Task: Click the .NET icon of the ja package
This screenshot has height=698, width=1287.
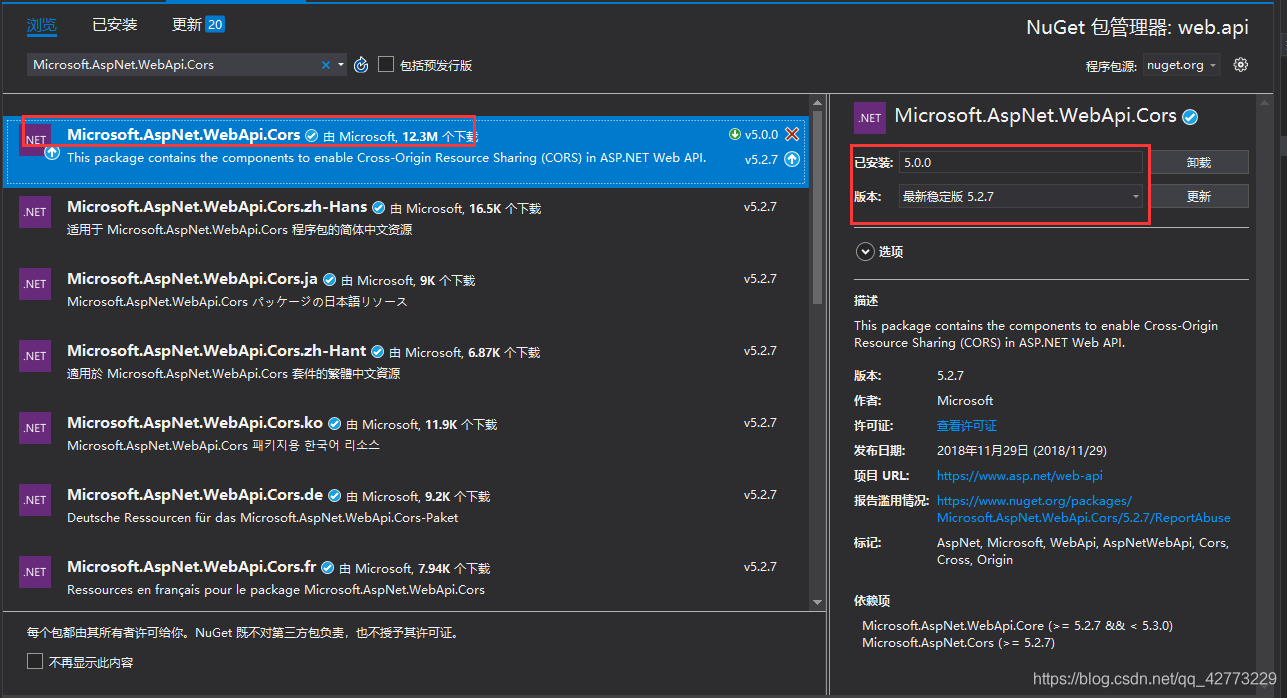Action: (x=35, y=284)
